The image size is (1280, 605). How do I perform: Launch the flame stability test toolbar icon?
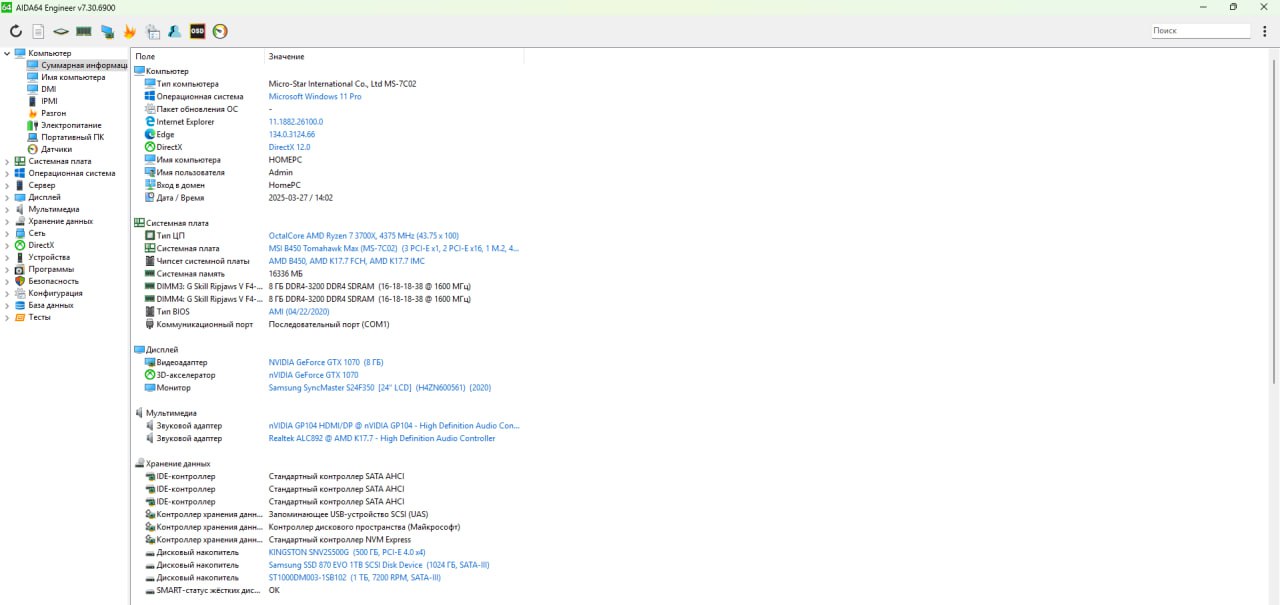(x=130, y=31)
